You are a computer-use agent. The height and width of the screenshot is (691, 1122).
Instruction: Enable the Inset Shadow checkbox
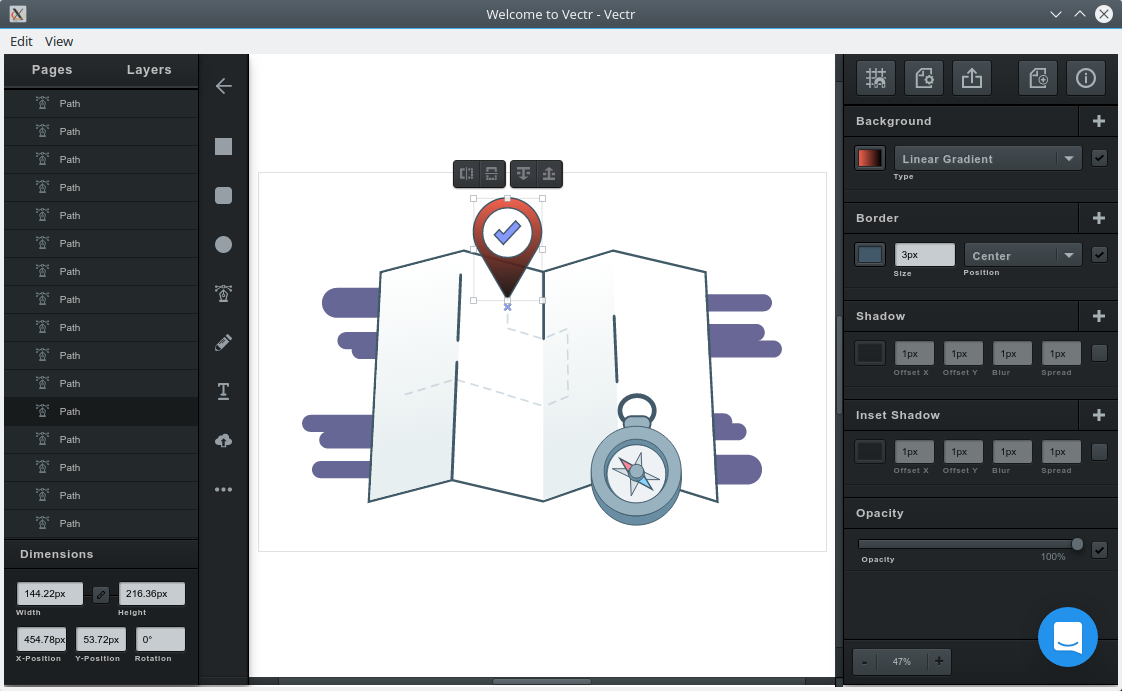[1099, 451]
